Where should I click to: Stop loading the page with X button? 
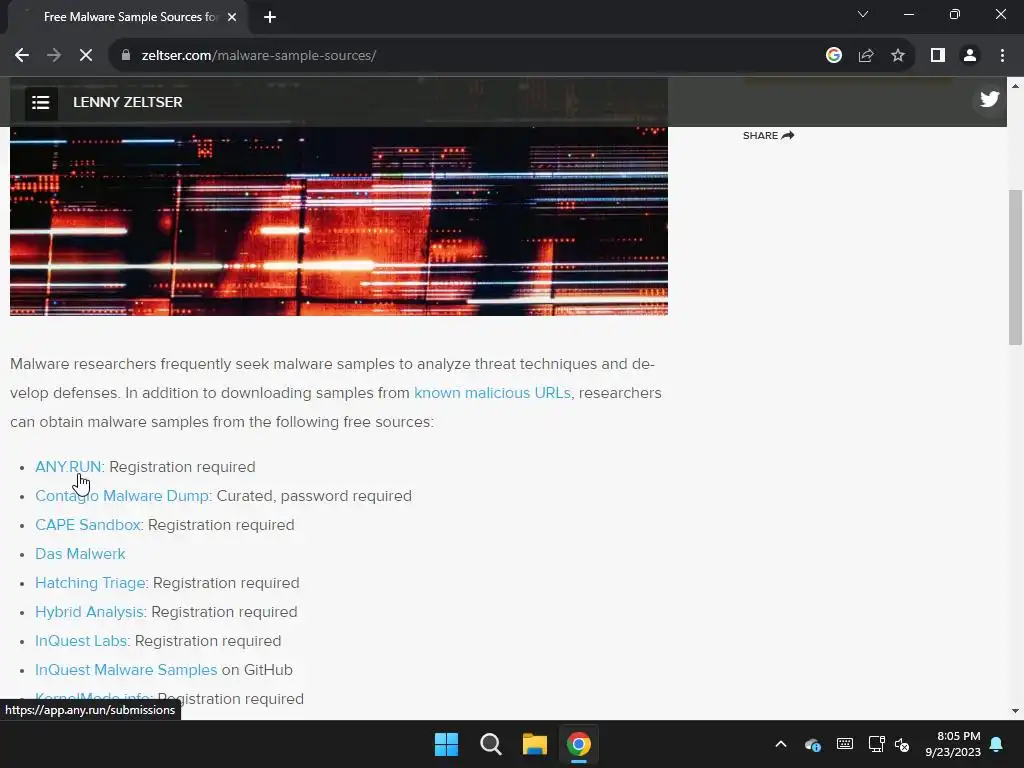86,56
